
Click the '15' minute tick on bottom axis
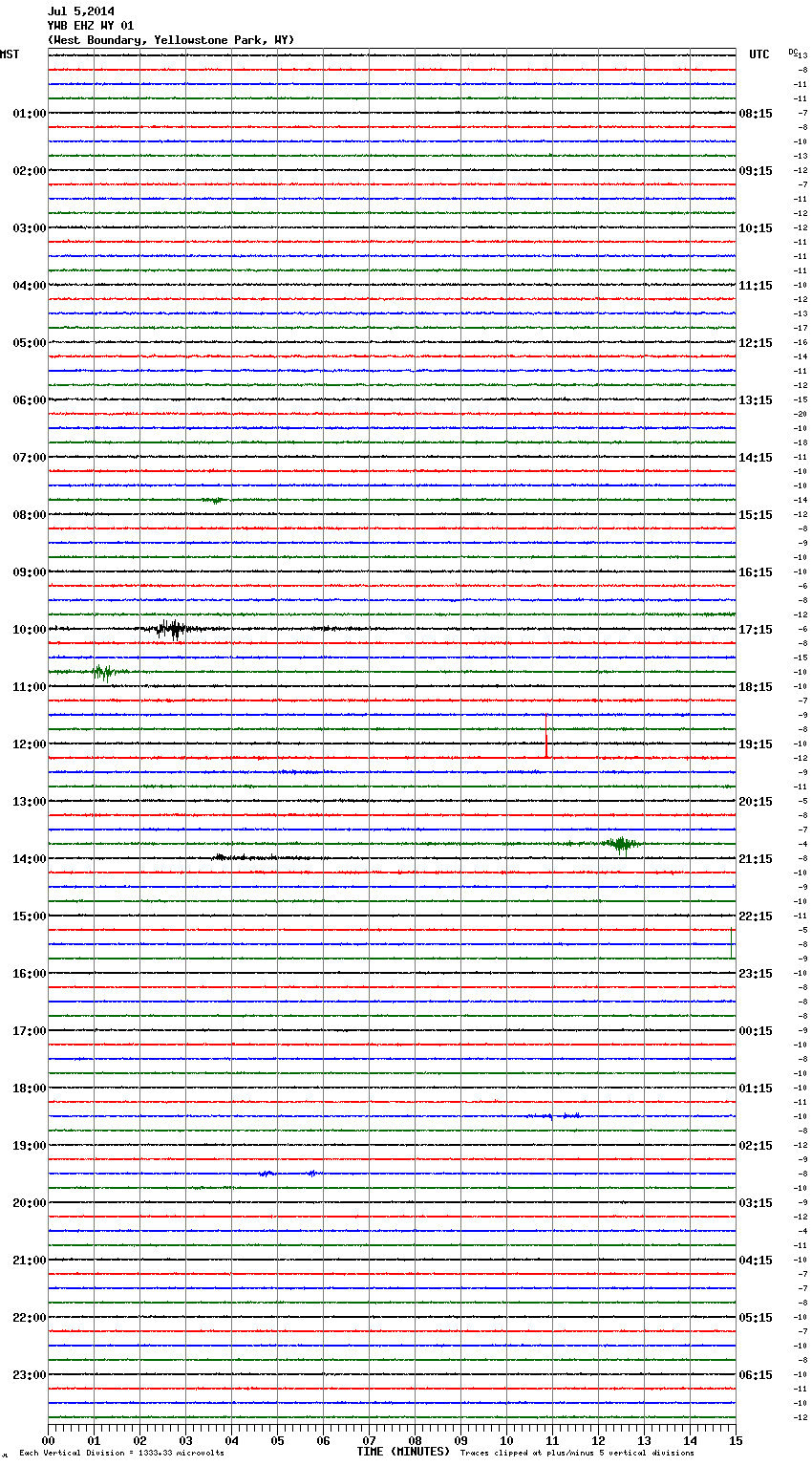pos(736,1440)
